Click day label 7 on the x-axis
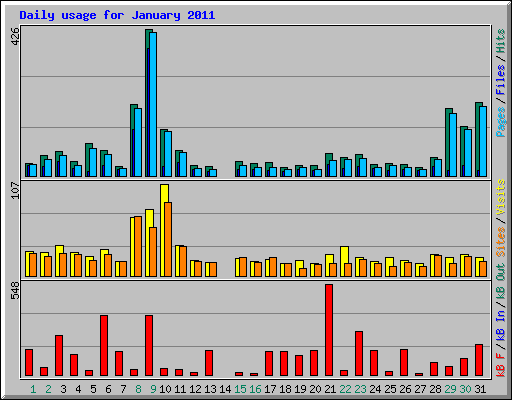Viewport: 512px width, 400px height. click(x=123, y=389)
